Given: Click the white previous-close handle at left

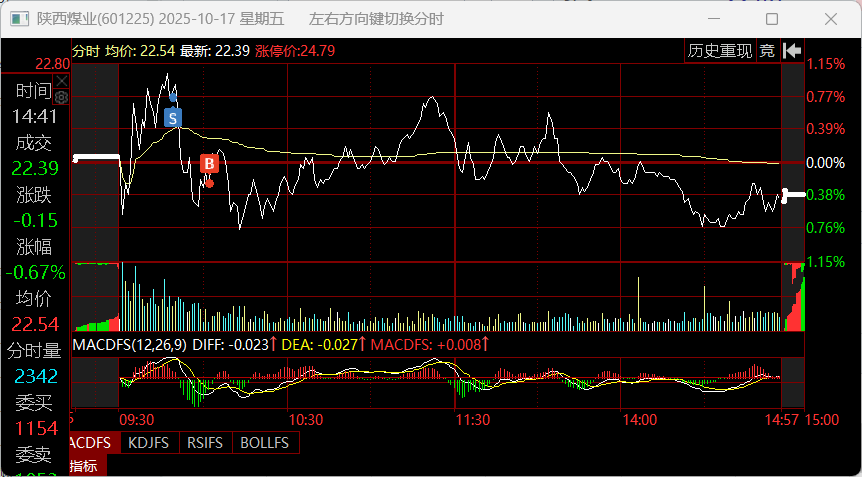Looking at the screenshot, I should click(x=96, y=157).
